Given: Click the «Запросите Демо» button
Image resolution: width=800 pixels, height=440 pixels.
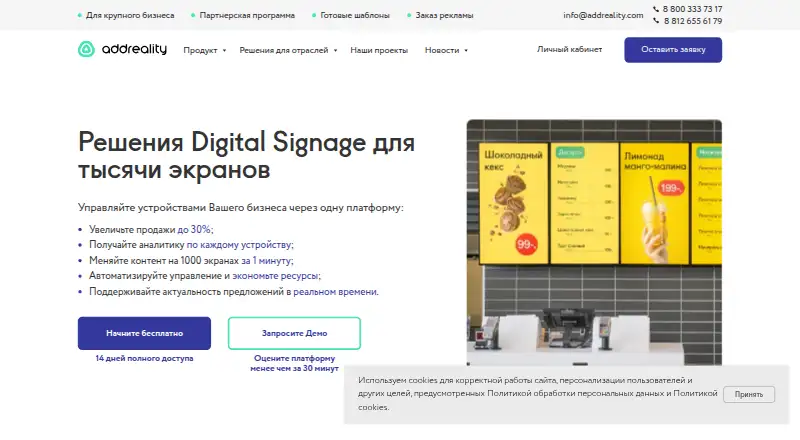Looking at the screenshot, I should [294, 333].
